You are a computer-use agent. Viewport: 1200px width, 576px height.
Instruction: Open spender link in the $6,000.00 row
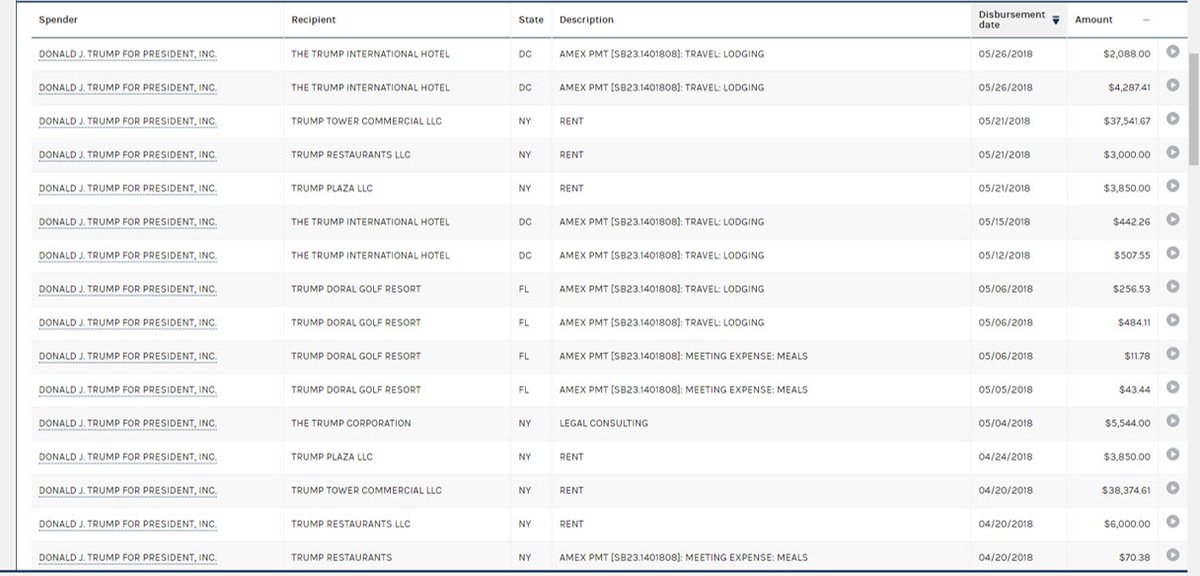tap(128, 524)
